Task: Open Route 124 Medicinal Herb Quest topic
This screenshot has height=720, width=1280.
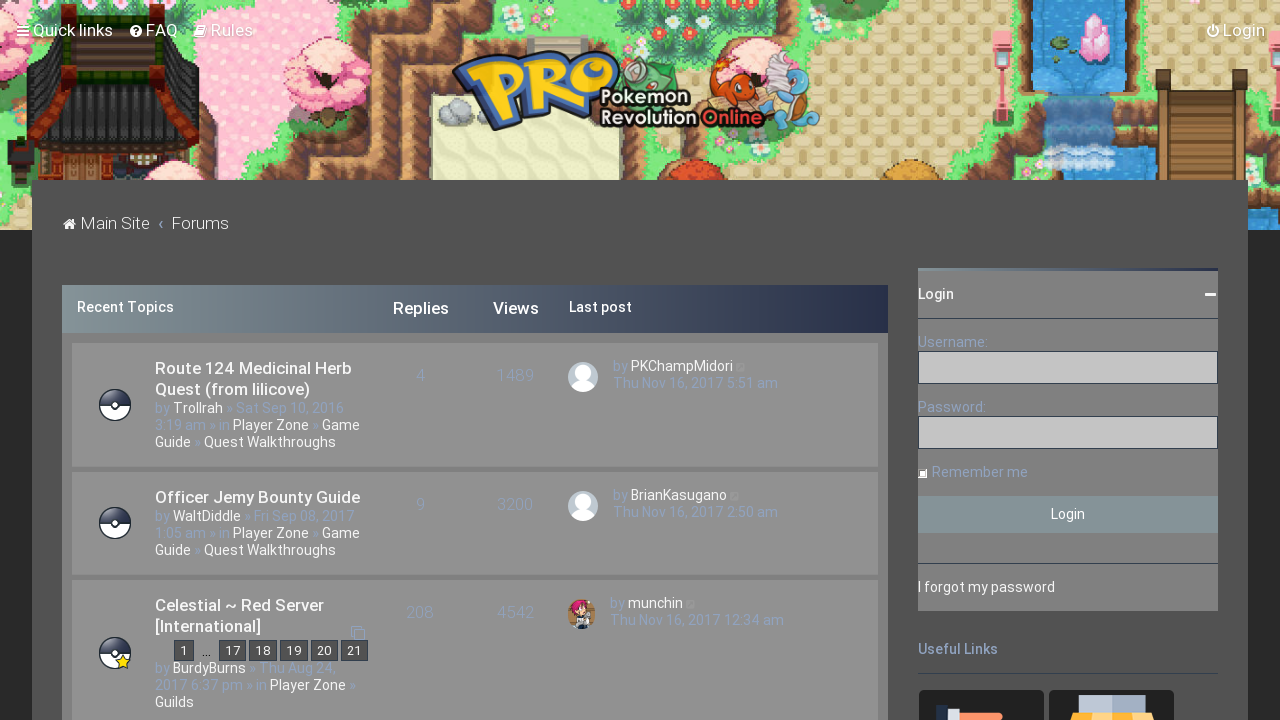Action: 253,379
